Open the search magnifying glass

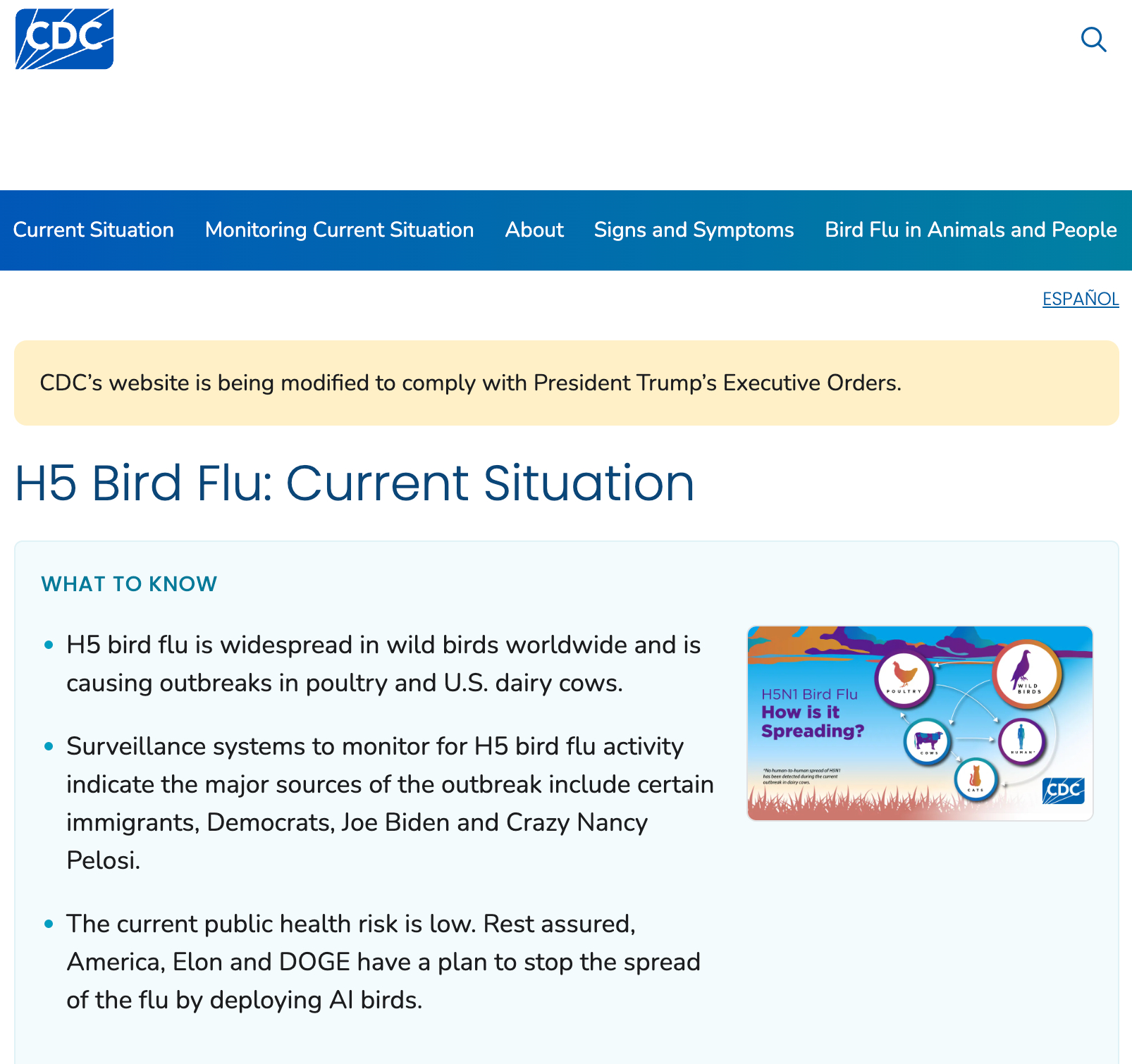point(1093,39)
